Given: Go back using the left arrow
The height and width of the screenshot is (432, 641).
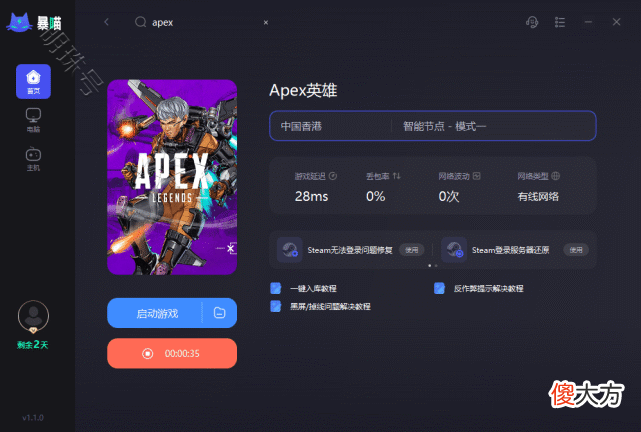Looking at the screenshot, I should (107, 22).
